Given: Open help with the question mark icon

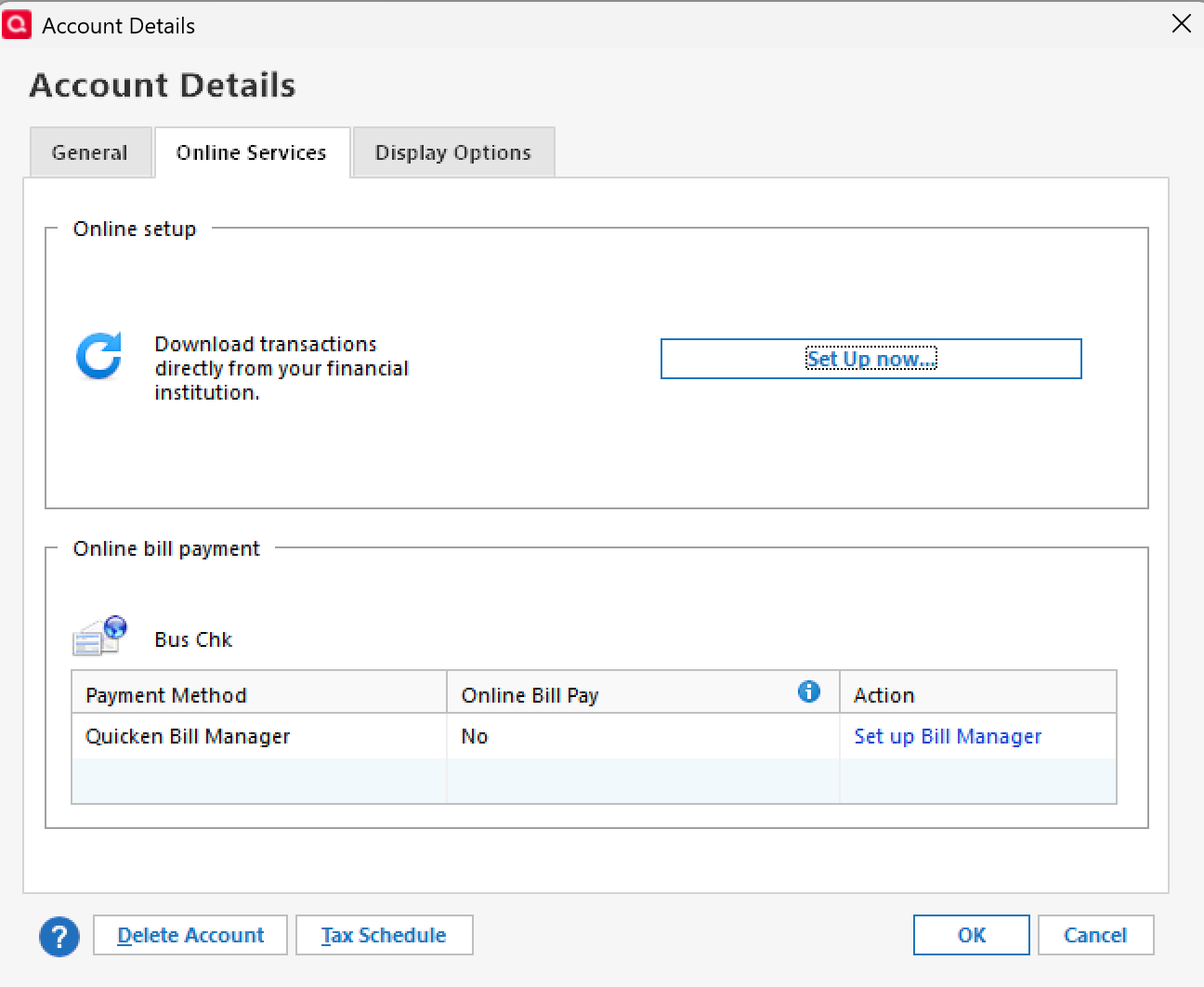Looking at the screenshot, I should point(59,936).
